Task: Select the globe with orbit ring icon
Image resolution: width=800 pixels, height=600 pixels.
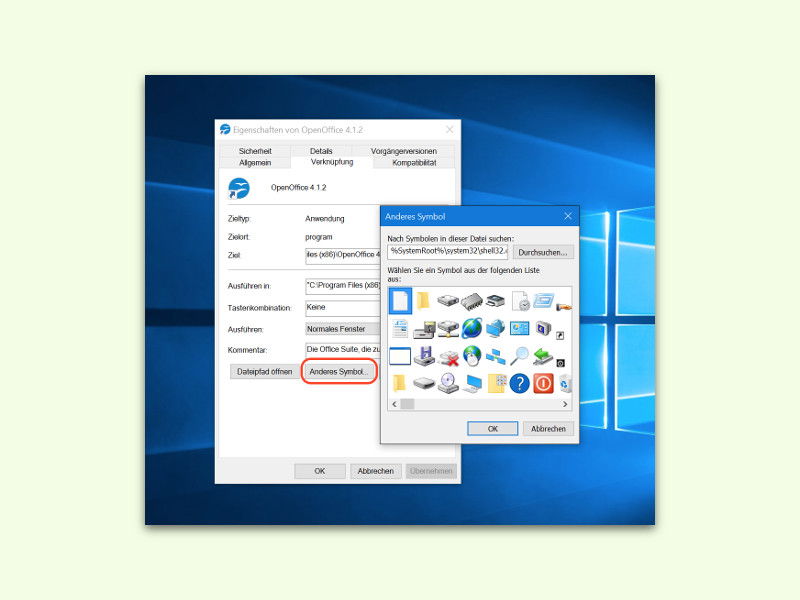Action: (472, 328)
